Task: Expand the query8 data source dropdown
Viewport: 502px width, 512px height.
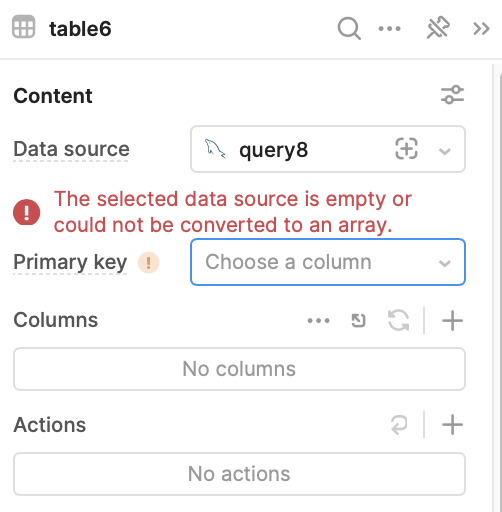Action: click(x=445, y=151)
